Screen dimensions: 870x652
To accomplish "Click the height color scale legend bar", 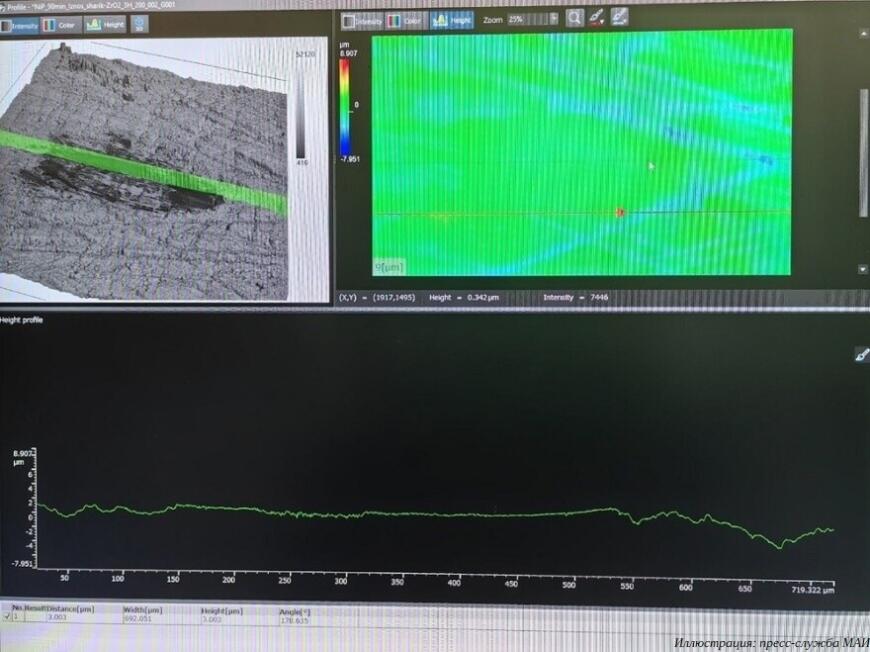I will pos(345,107).
